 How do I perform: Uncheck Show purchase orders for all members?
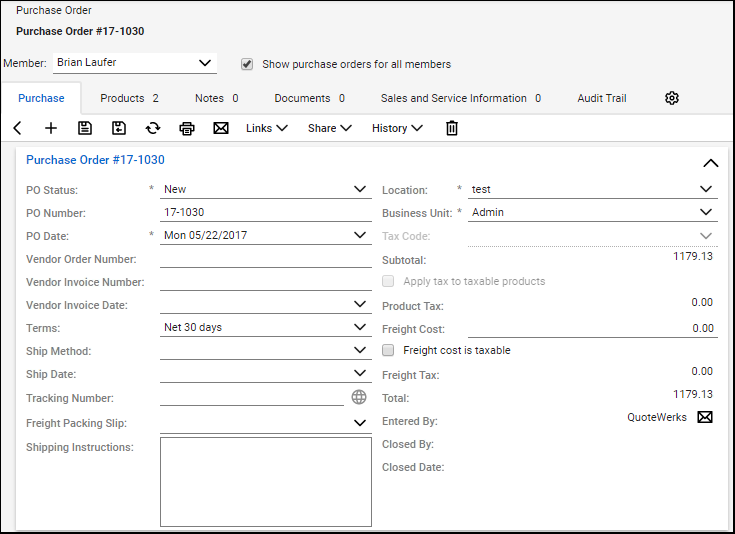247,64
